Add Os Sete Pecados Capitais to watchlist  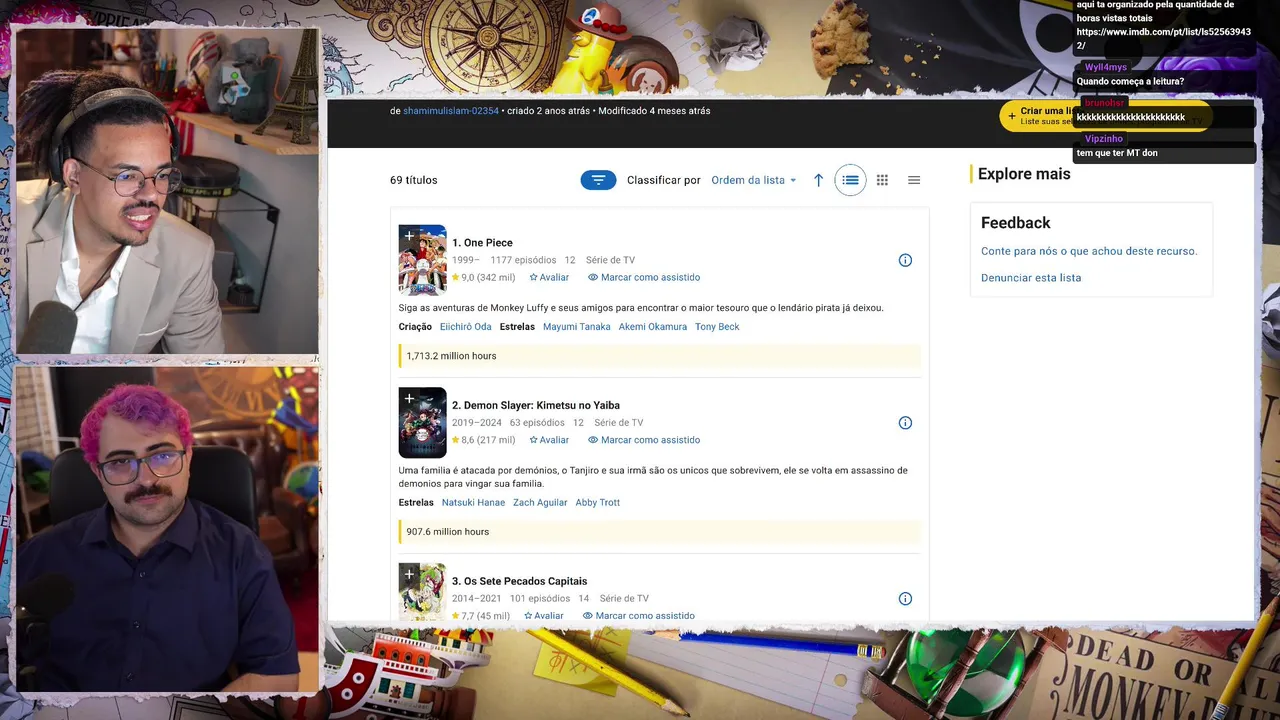click(409, 574)
